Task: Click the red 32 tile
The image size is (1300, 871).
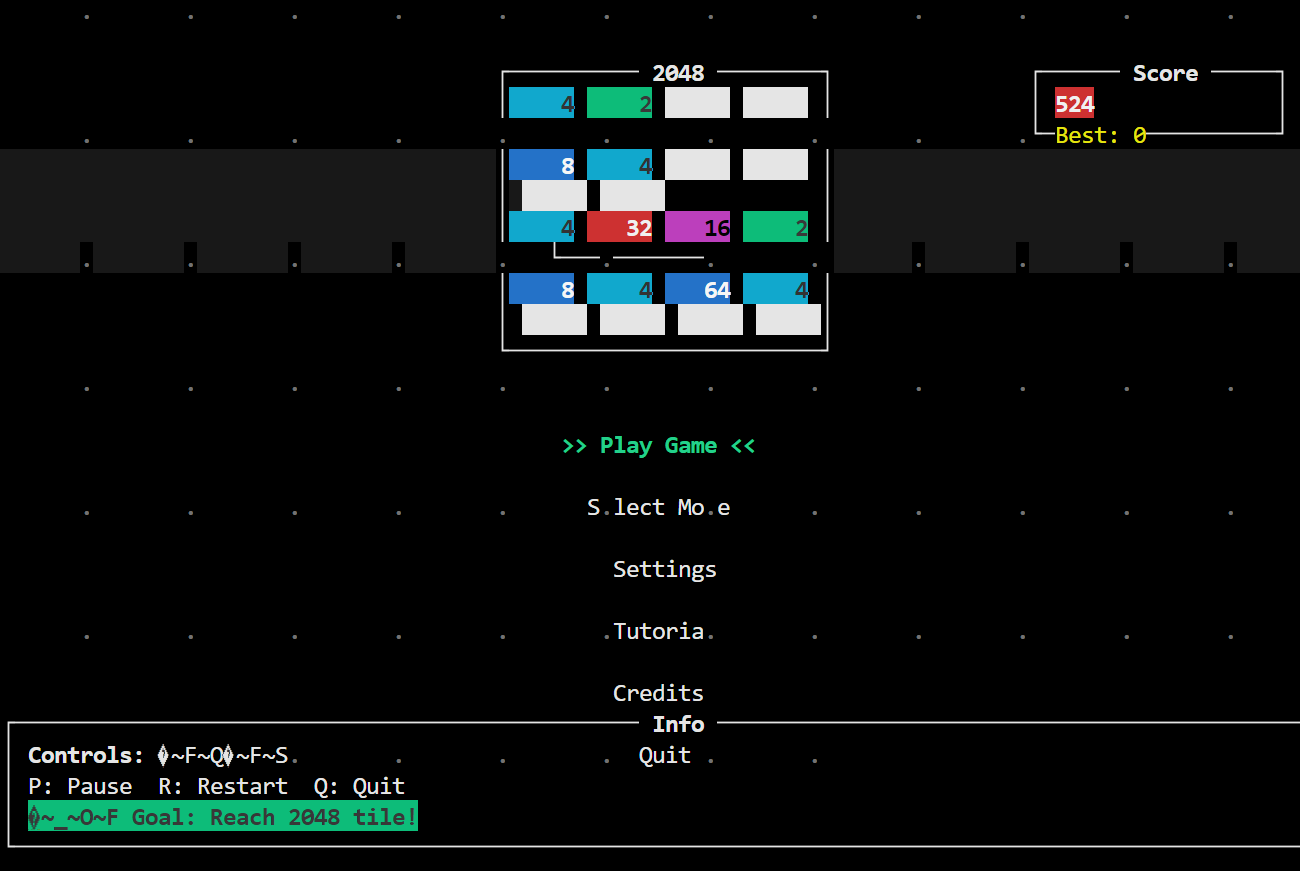Action: (x=619, y=227)
